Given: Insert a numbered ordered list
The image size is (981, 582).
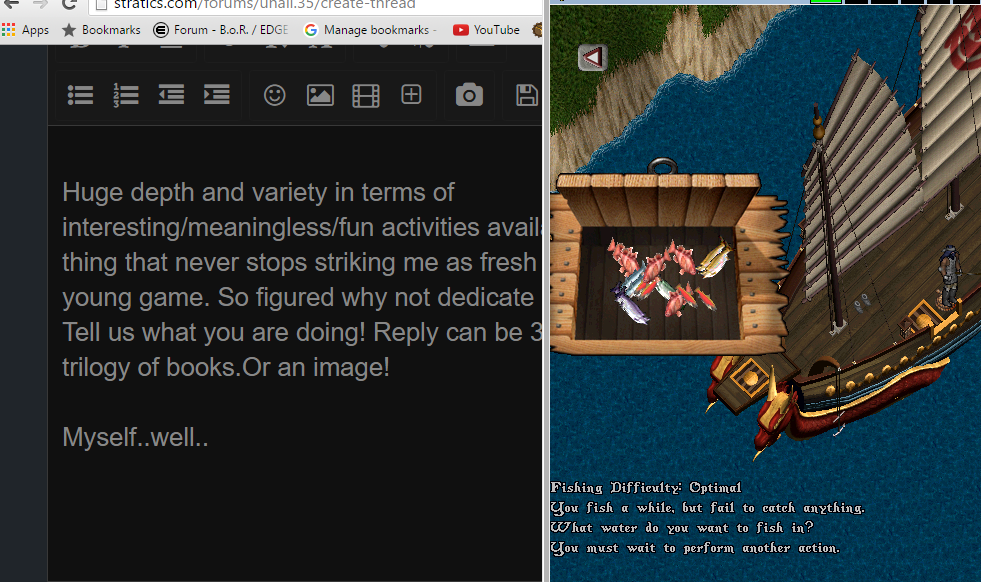Looking at the screenshot, I should 126,95.
